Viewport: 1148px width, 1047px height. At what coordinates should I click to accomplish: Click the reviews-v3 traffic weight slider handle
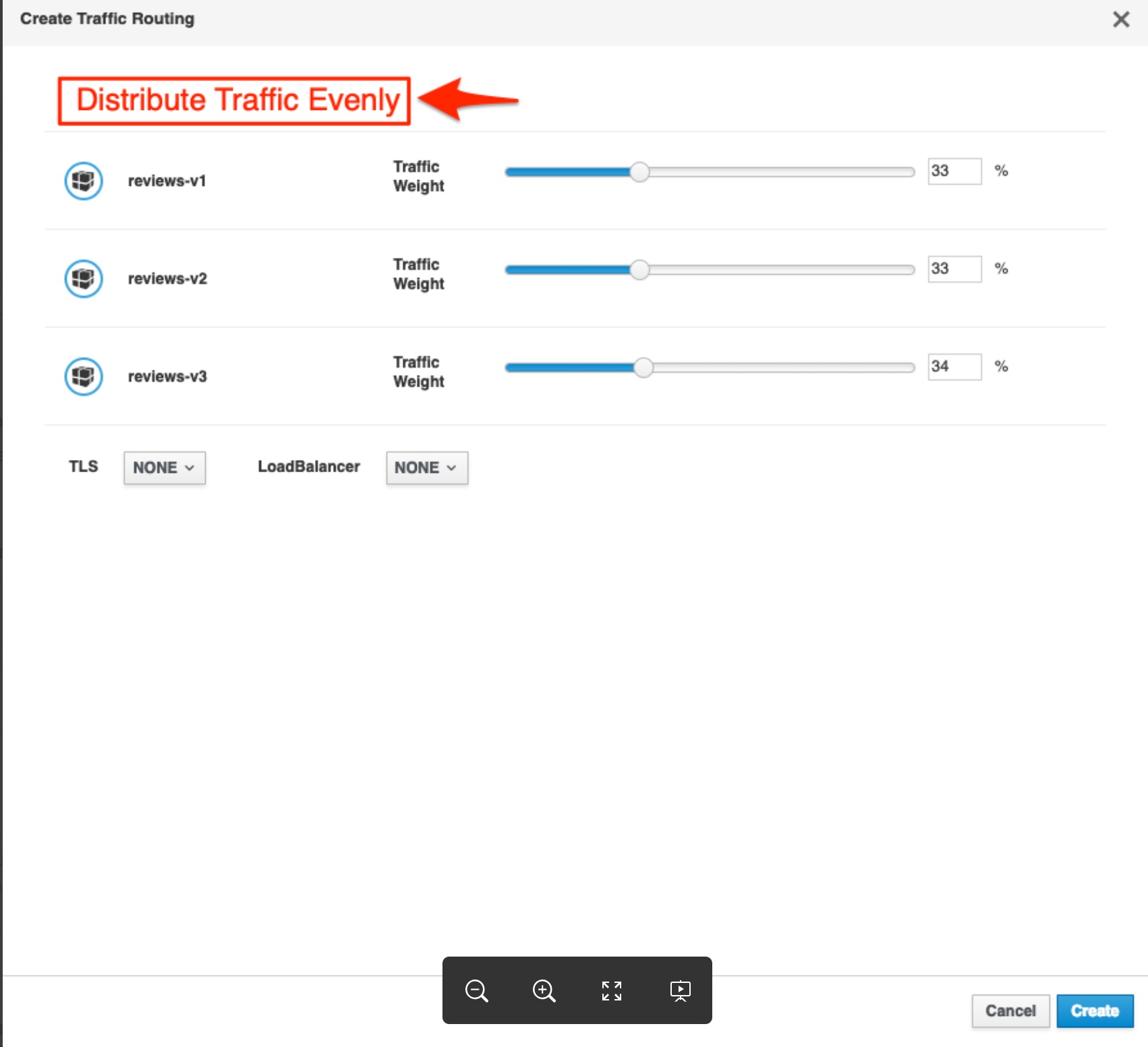click(x=643, y=368)
